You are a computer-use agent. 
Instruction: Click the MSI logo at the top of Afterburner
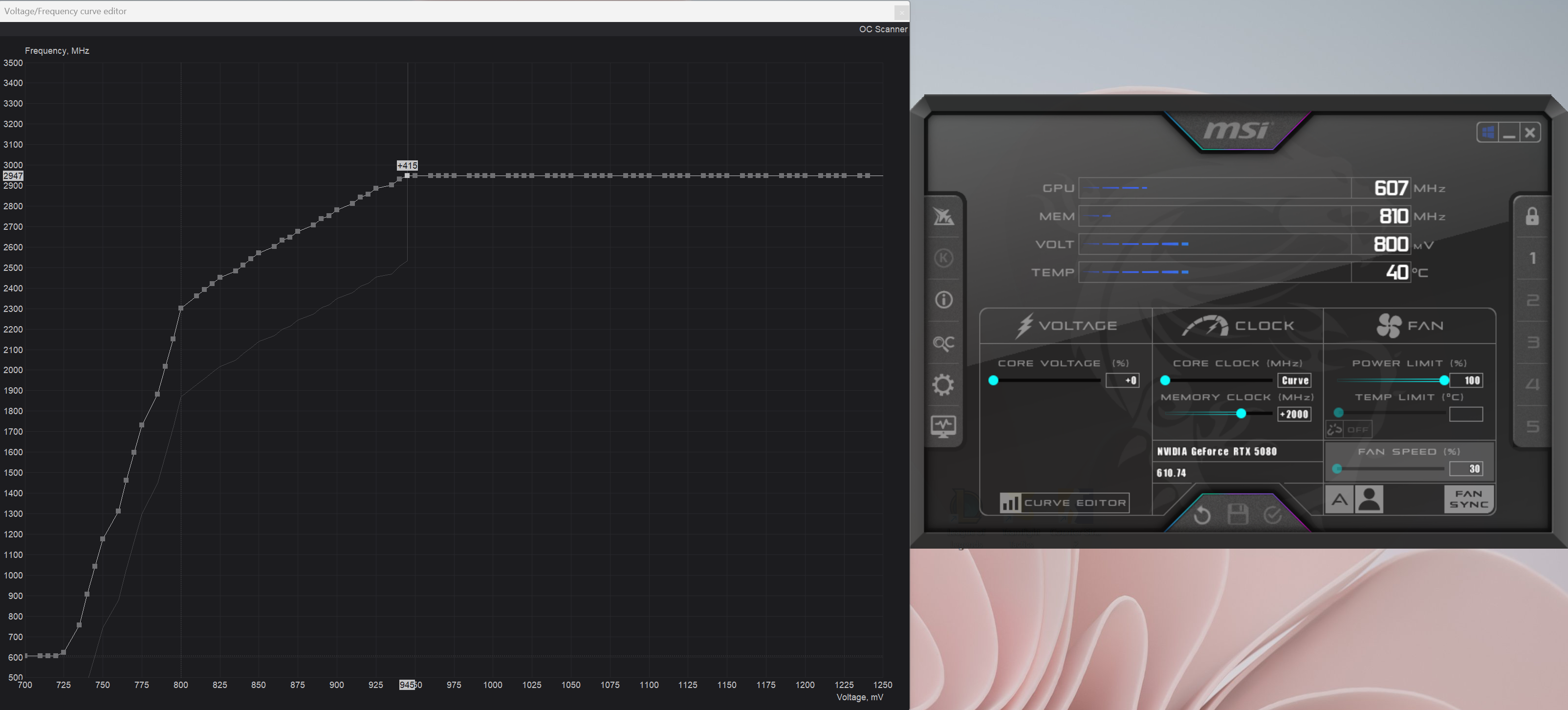(1237, 130)
